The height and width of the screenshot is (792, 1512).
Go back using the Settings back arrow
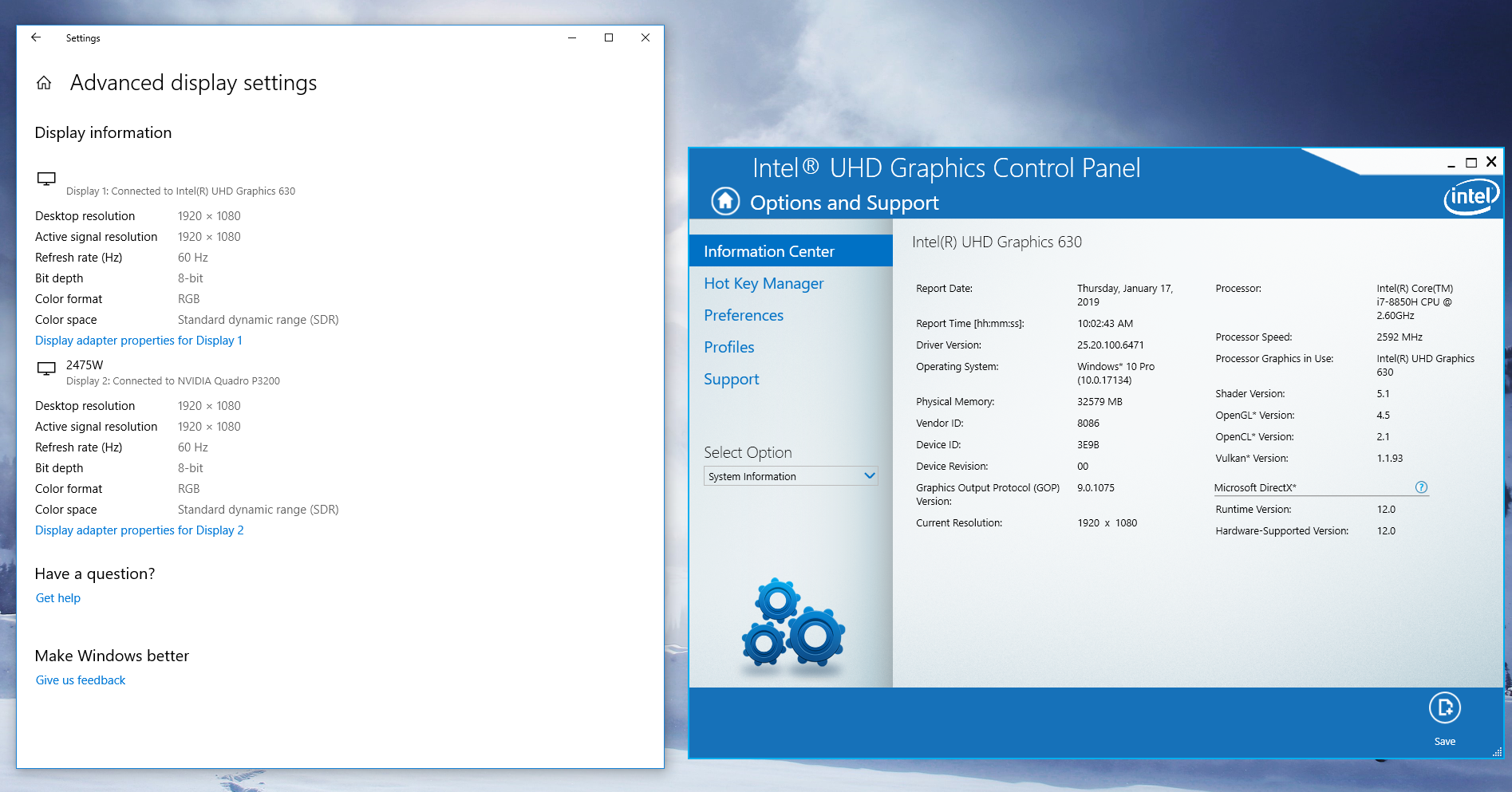click(36, 37)
